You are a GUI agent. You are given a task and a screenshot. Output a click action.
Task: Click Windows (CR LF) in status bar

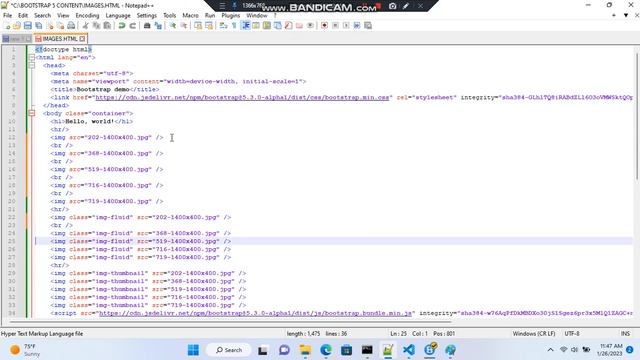tap(534, 334)
